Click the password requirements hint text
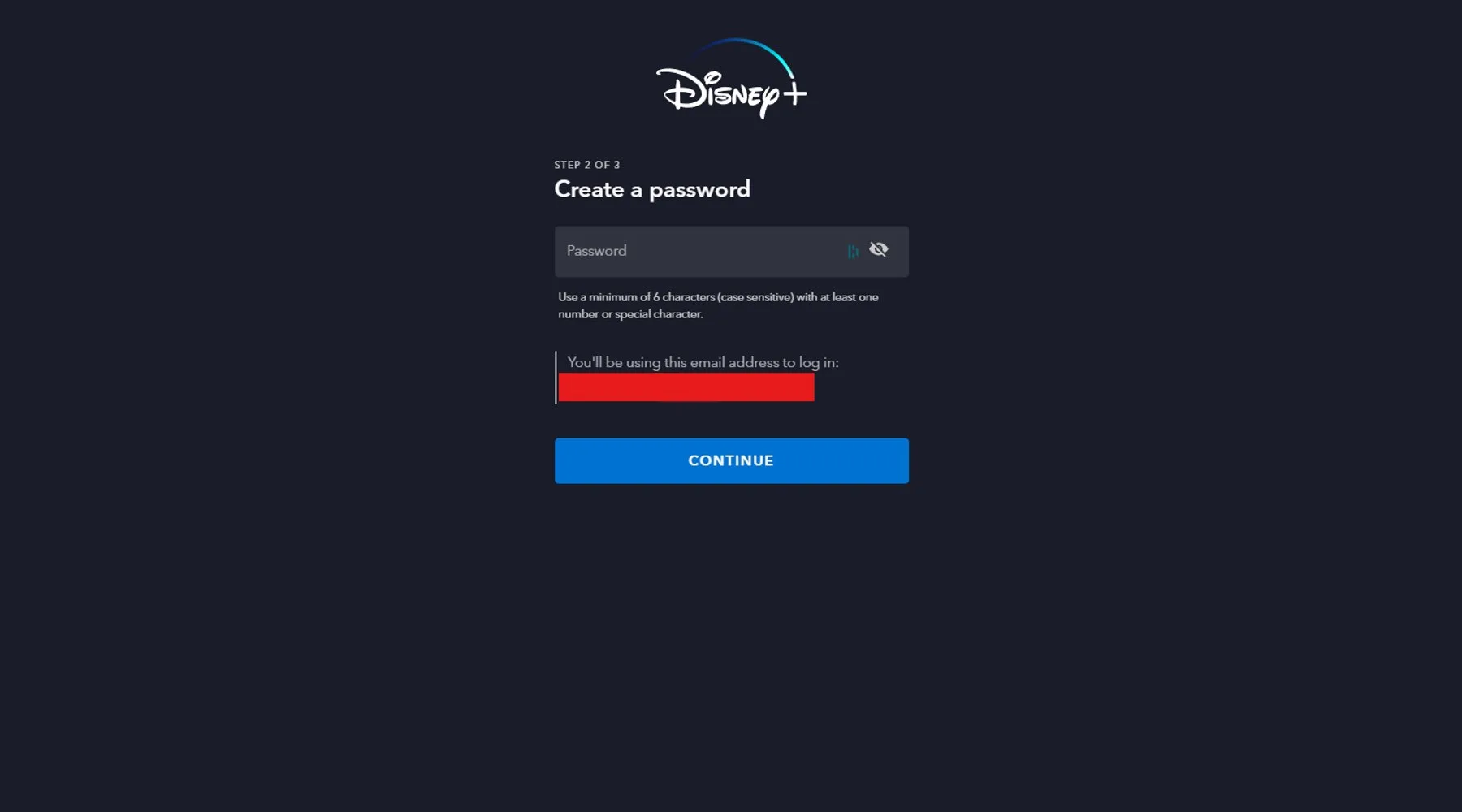1462x812 pixels. point(718,305)
